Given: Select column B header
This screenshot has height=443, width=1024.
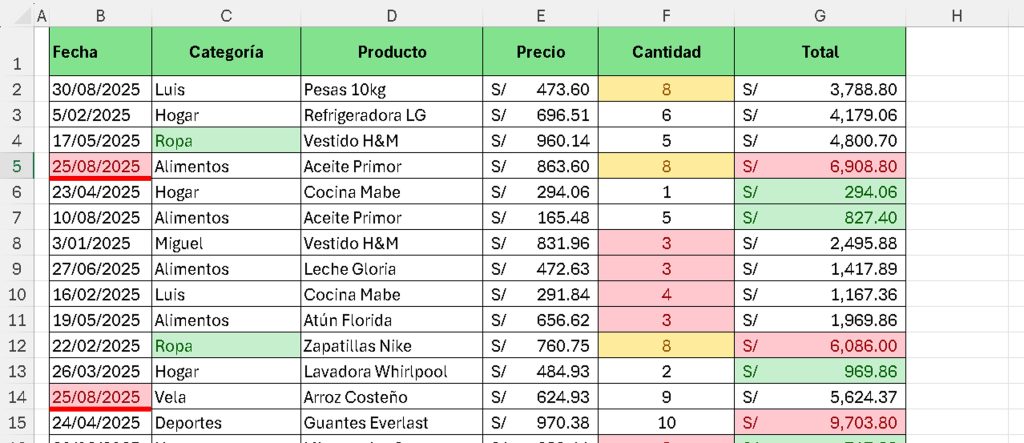Looking at the screenshot, I should point(101,17).
